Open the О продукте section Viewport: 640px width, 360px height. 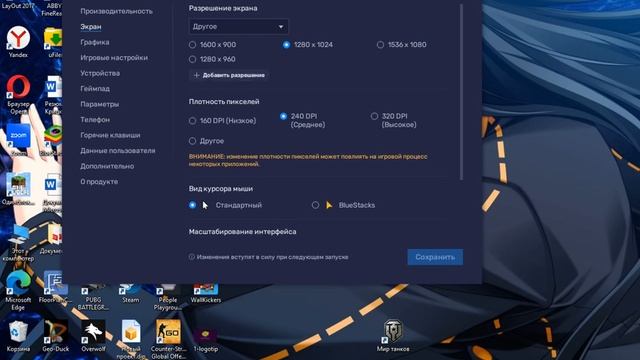[99, 182]
